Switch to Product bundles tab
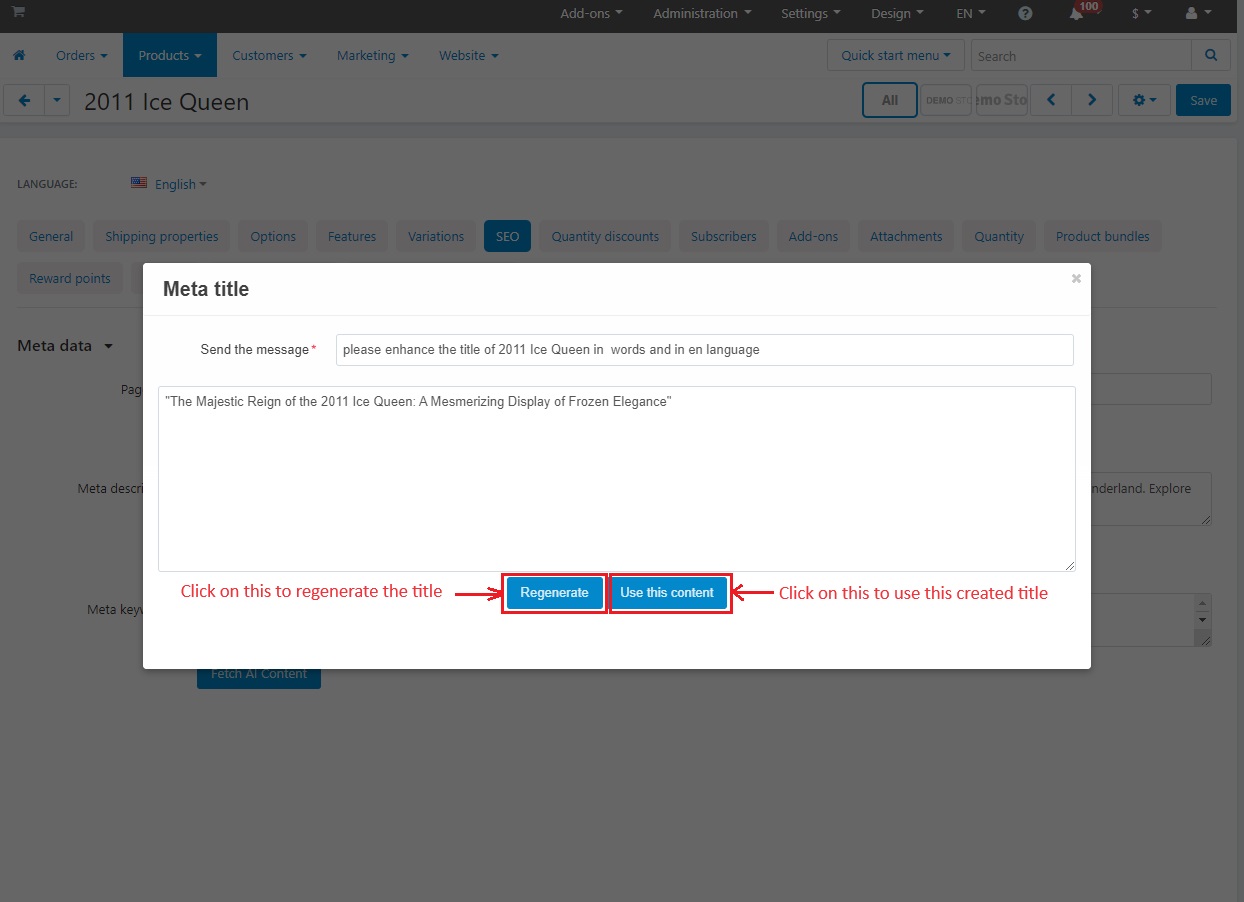 [1103, 237]
